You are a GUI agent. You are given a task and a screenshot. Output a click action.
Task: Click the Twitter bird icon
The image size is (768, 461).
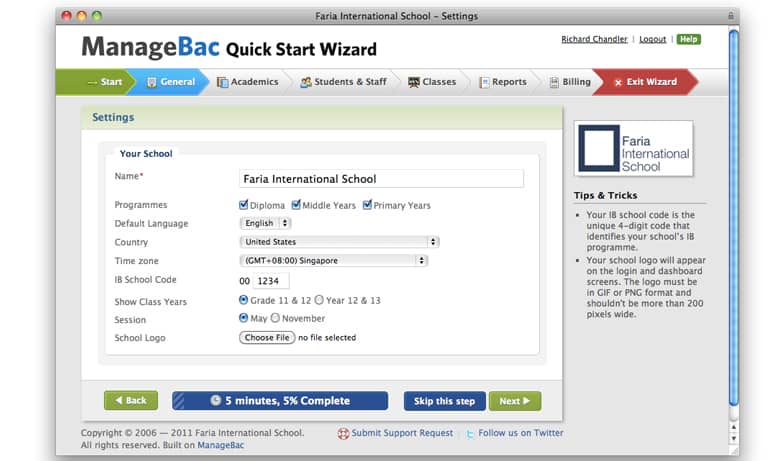tap(470, 434)
